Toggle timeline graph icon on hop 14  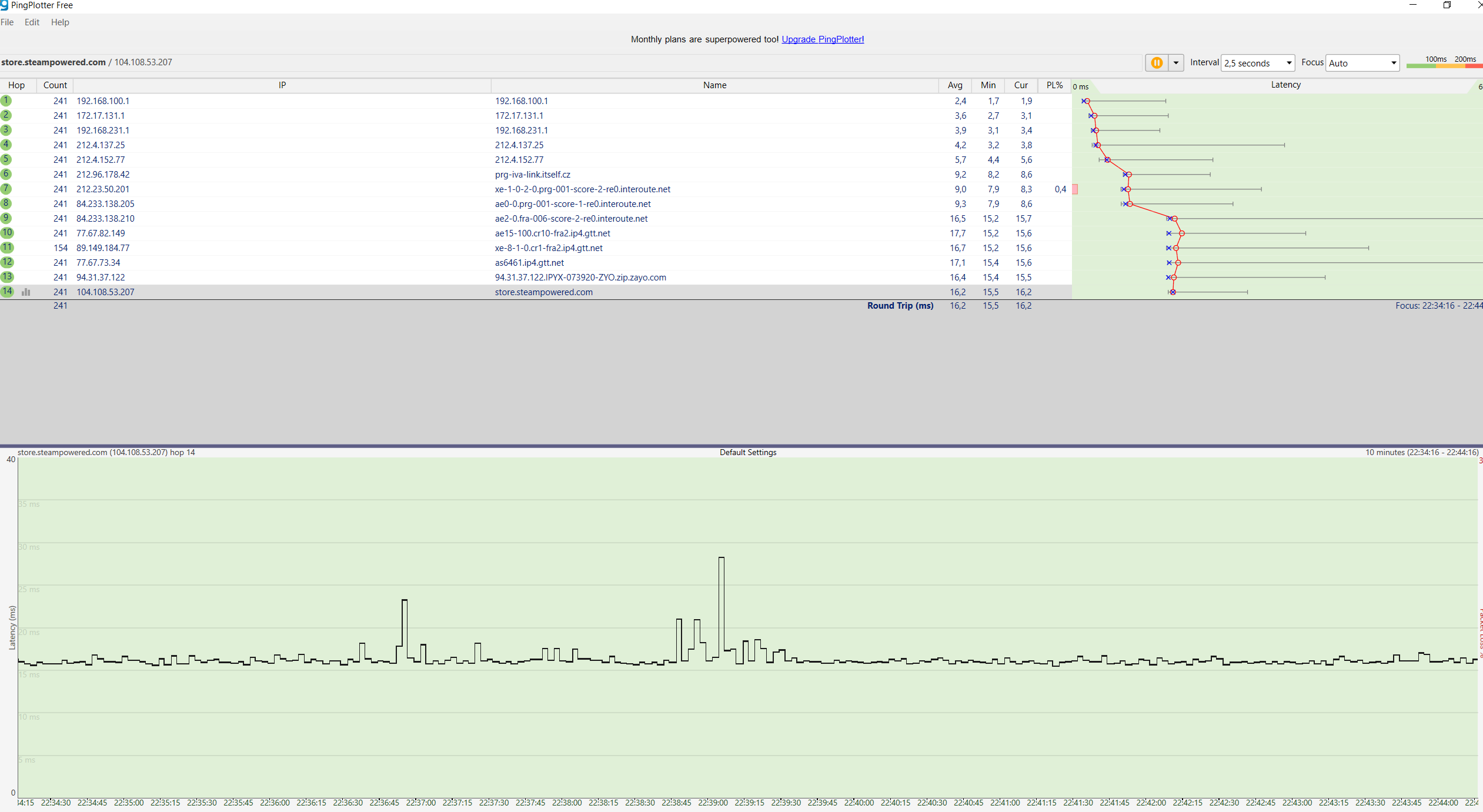click(26, 292)
